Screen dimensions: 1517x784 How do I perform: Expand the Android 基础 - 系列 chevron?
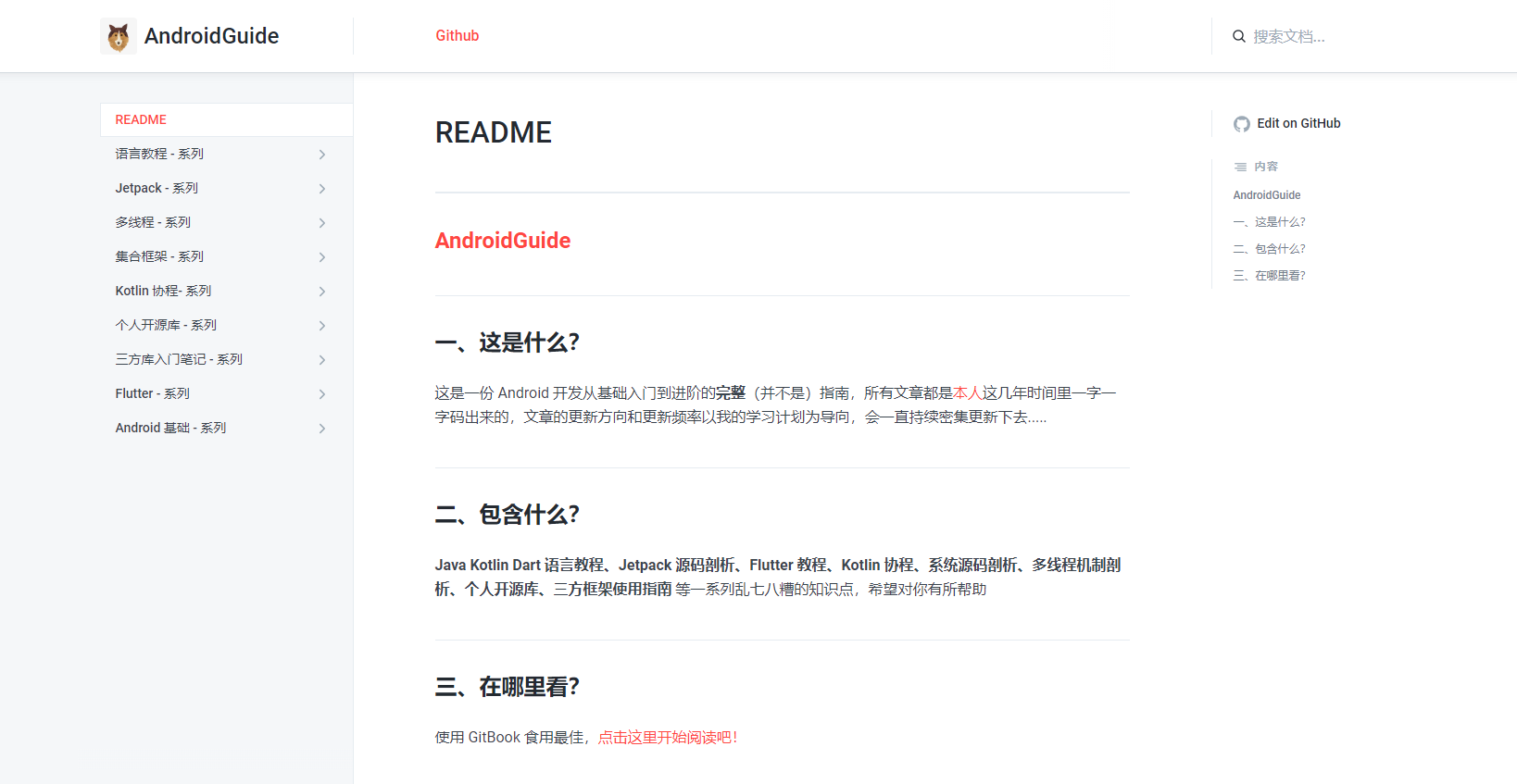click(x=322, y=429)
